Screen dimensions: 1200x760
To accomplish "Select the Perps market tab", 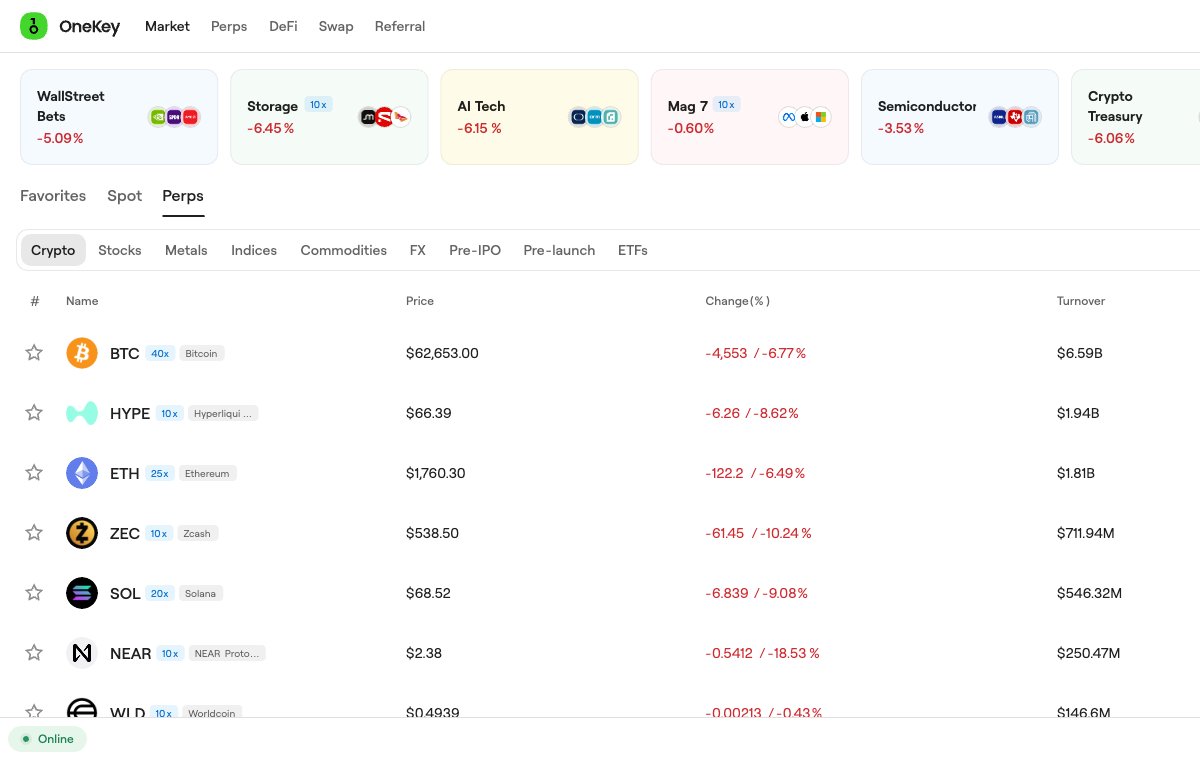I will [x=183, y=196].
